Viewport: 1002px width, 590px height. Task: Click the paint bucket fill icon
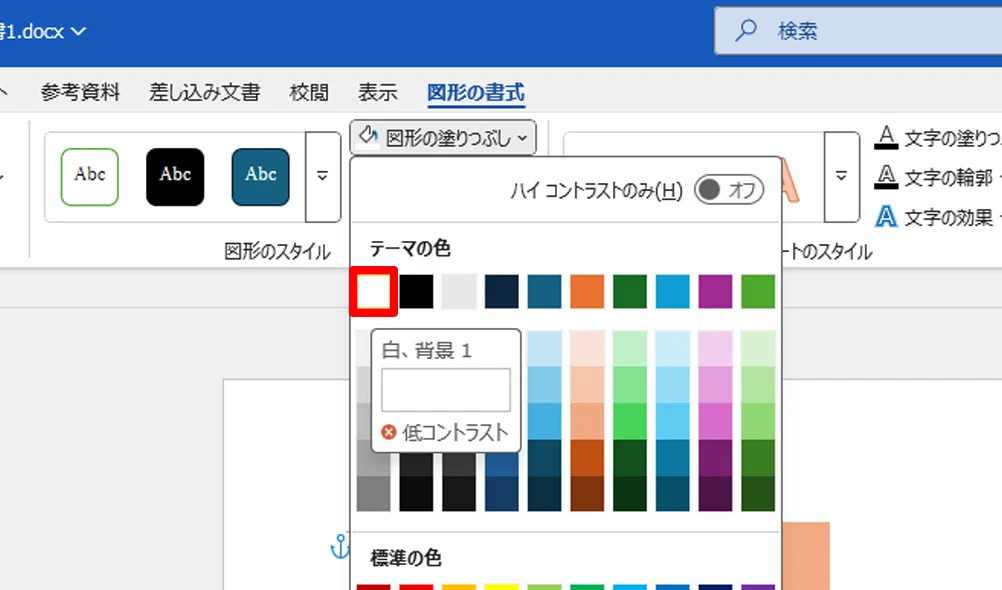[368, 136]
